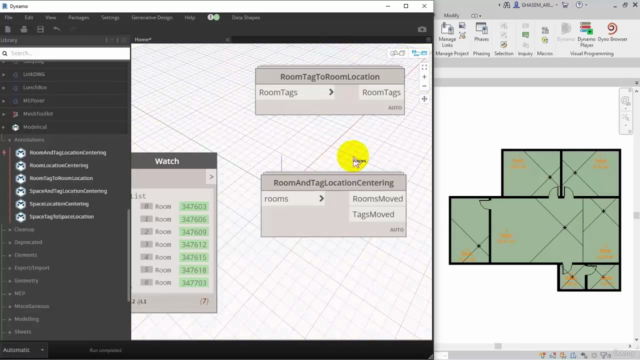Click the Revit help question mark icon
This screenshot has height=360, width=640.
pyautogui.click(x=579, y=5)
